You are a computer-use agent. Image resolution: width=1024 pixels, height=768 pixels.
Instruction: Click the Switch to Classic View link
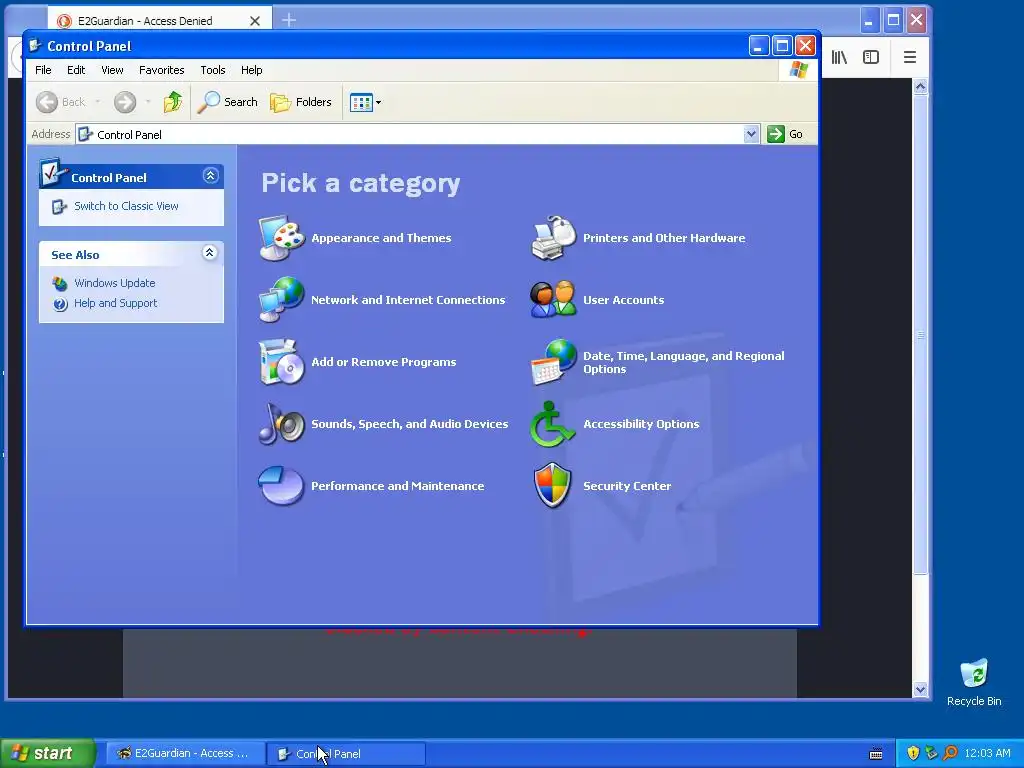tap(126, 206)
